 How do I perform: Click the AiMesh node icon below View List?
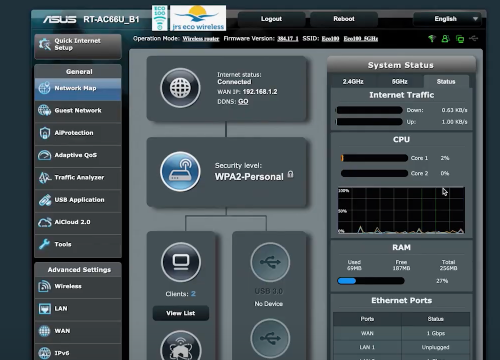click(181, 346)
